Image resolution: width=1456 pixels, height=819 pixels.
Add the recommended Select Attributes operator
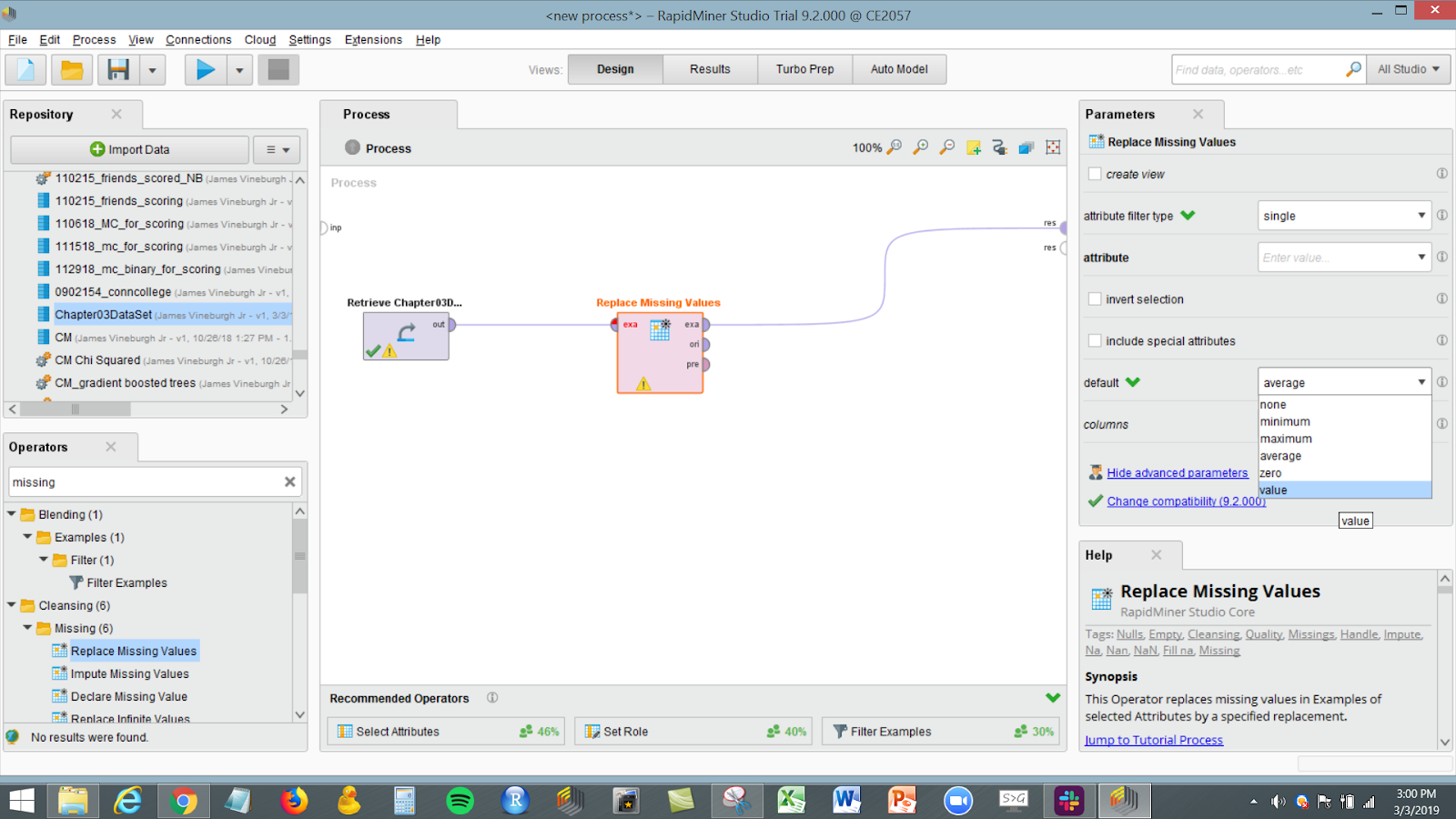click(x=446, y=732)
